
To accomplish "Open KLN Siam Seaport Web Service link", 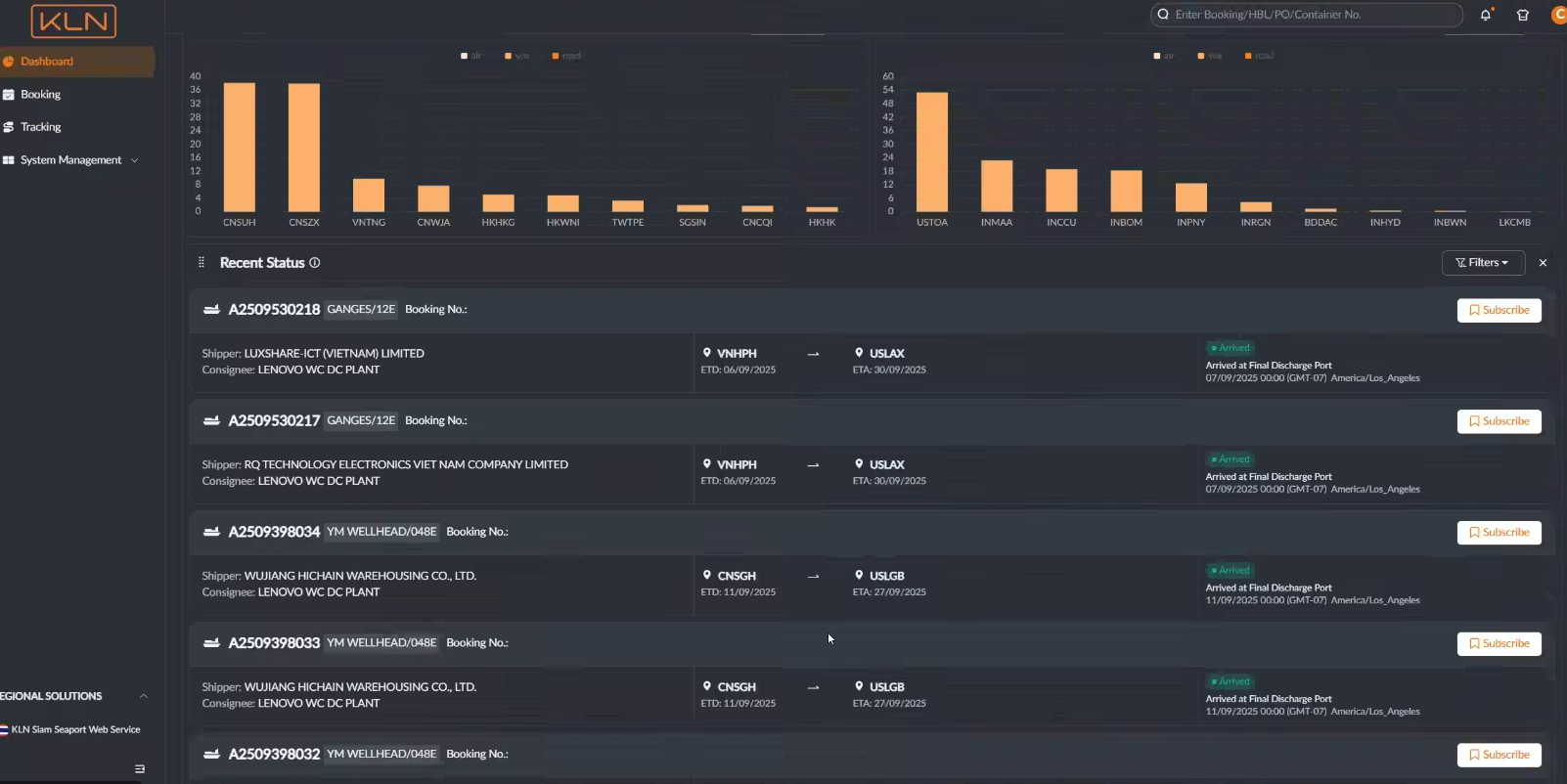I will (75, 729).
